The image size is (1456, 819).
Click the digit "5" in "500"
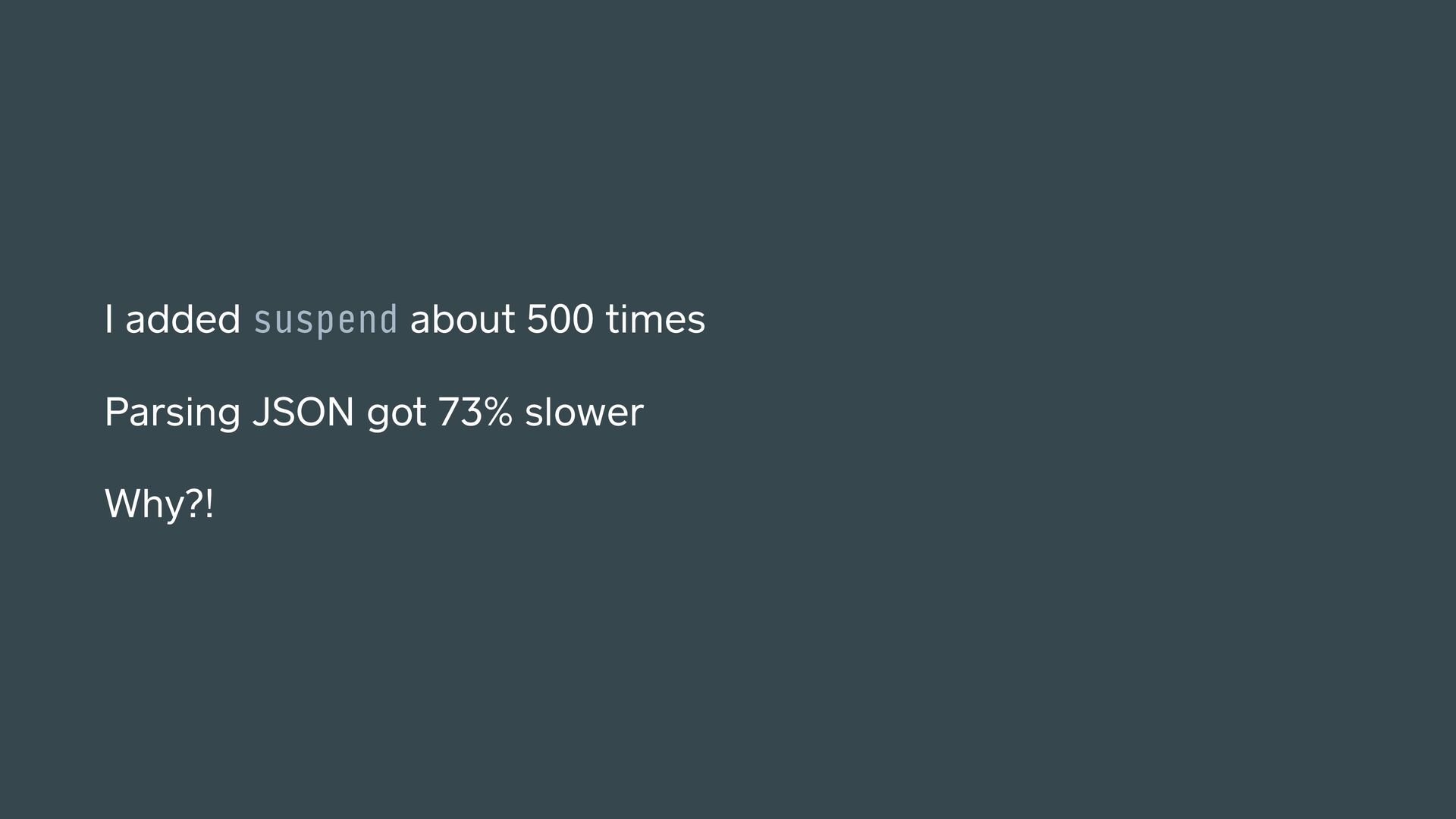click(537, 319)
